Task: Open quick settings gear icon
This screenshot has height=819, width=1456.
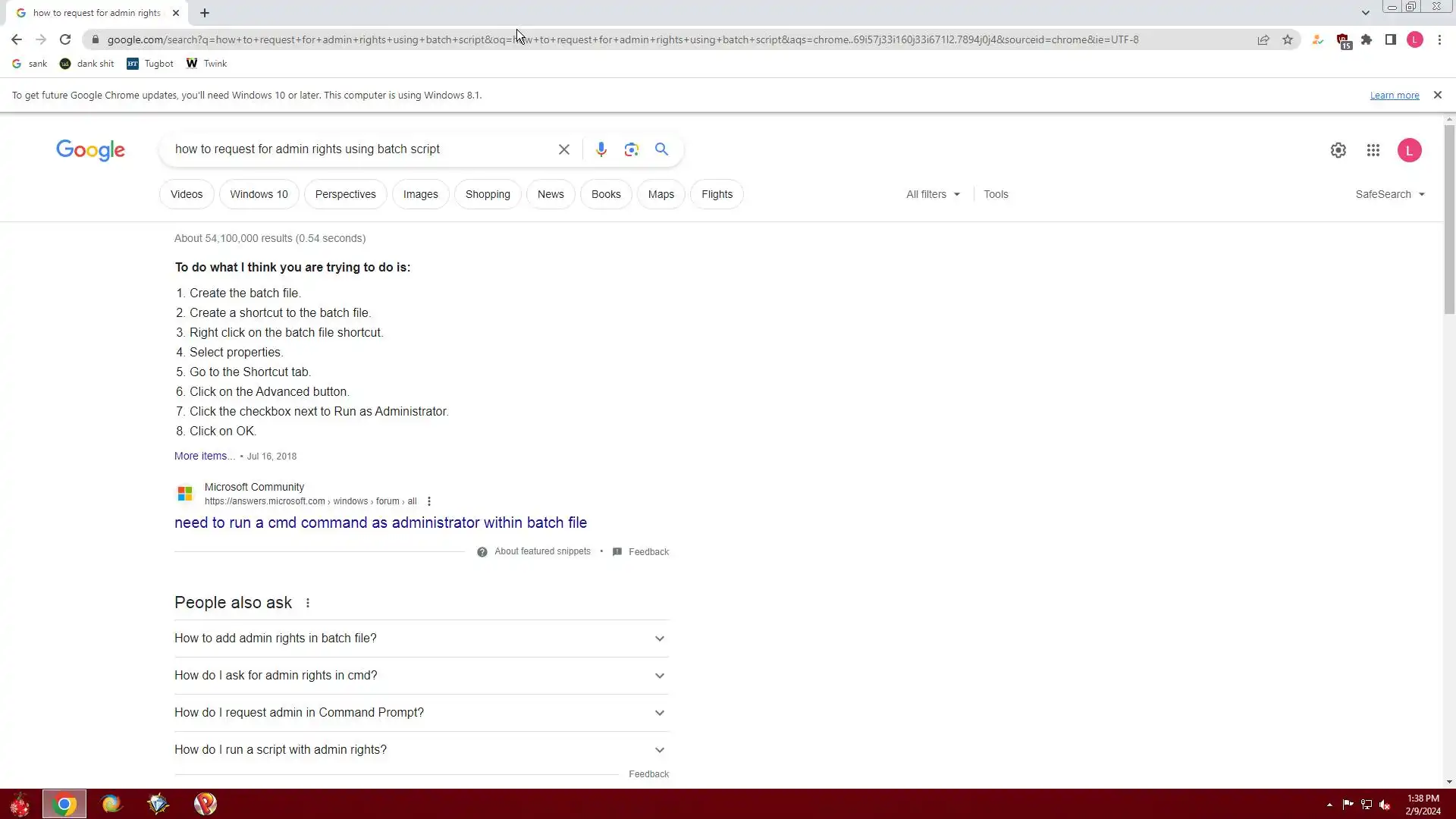Action: [x=1338, y=150]
